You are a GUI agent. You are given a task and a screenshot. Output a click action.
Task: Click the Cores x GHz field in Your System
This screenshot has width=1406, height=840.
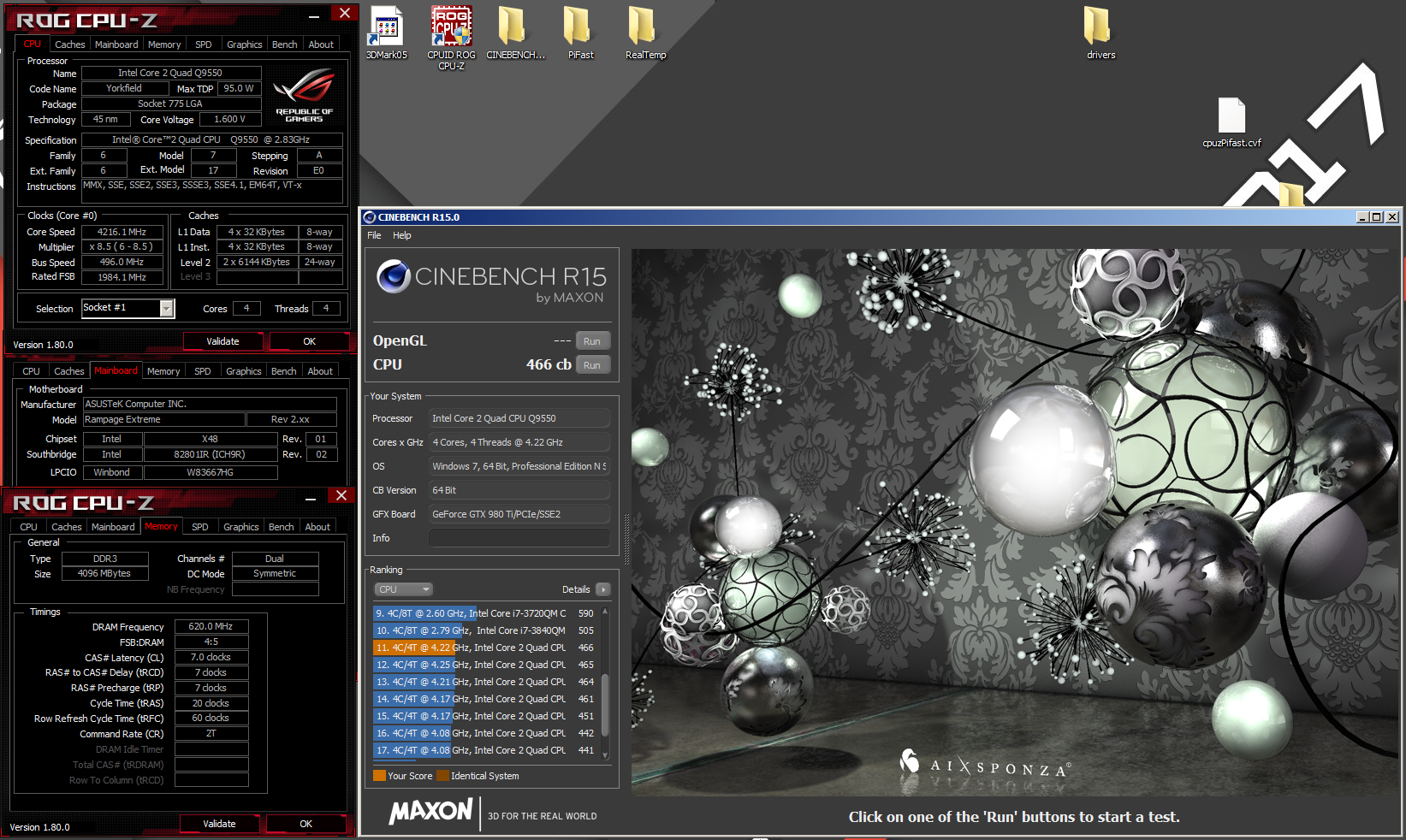point(519,442)
